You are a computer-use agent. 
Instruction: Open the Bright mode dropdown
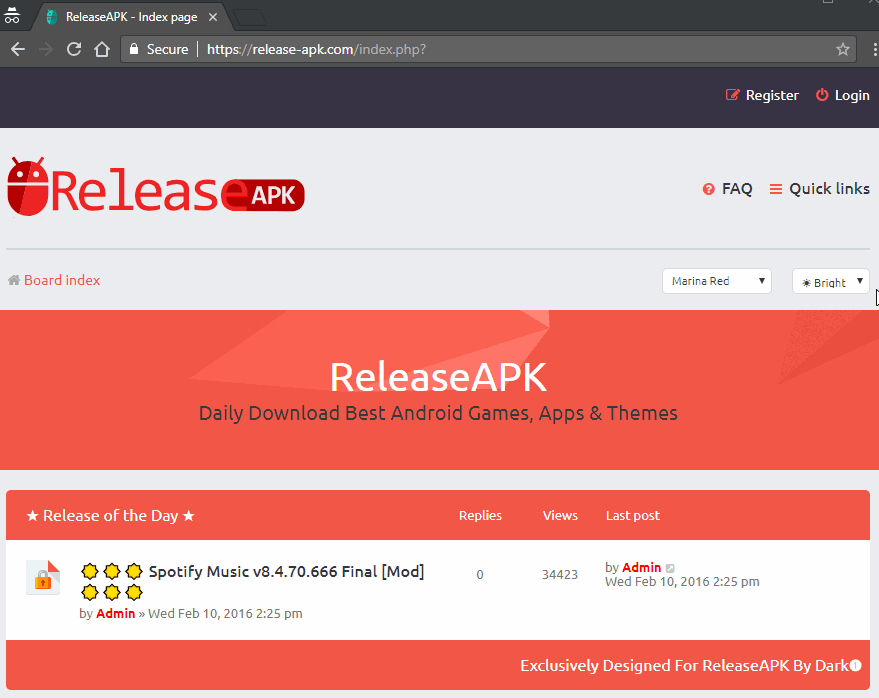[830, 281]
